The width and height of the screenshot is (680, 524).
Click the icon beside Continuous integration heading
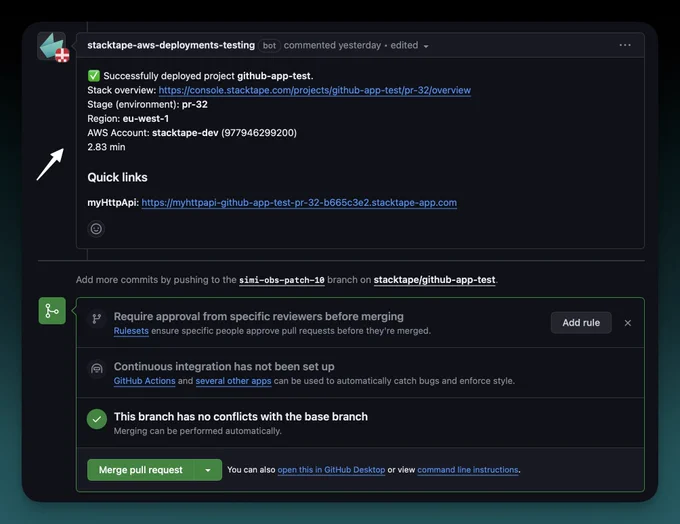pos(97,369)
